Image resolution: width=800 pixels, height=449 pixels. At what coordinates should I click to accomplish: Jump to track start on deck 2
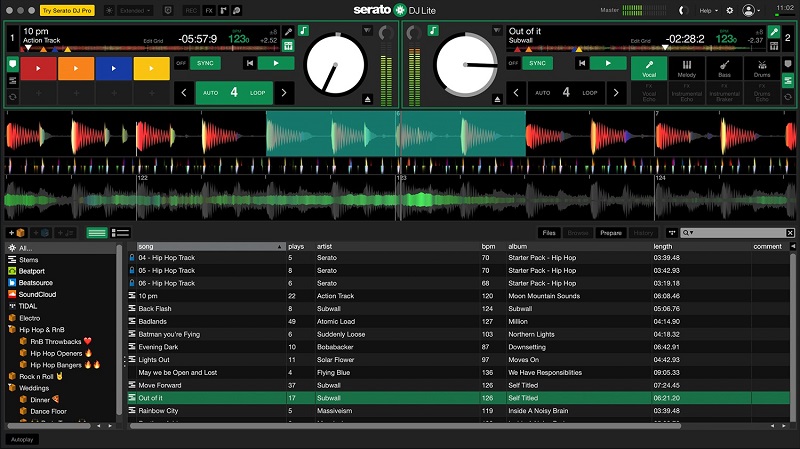582,63
